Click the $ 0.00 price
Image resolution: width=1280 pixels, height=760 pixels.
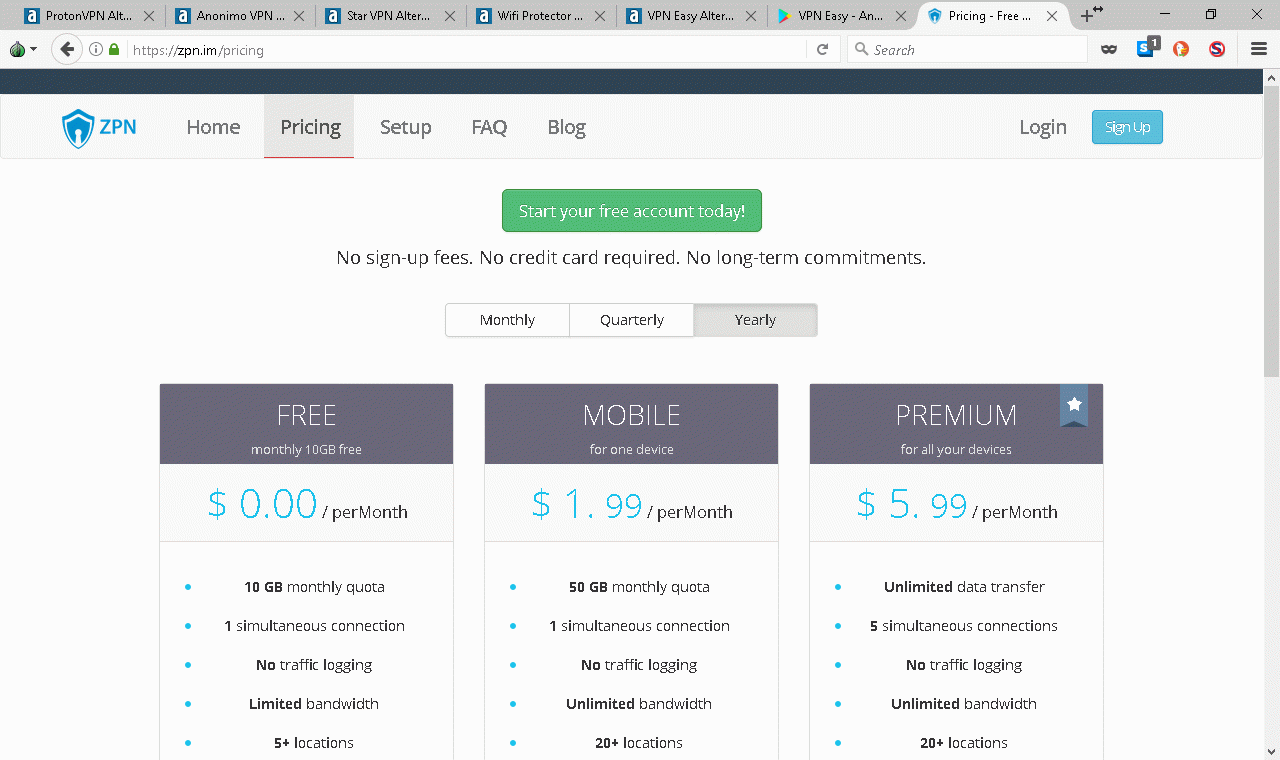coord(262,504)
